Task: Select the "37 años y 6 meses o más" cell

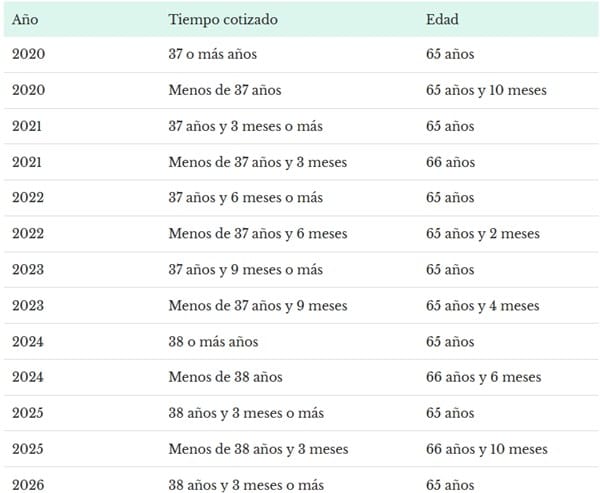Action: pos(246,198)
